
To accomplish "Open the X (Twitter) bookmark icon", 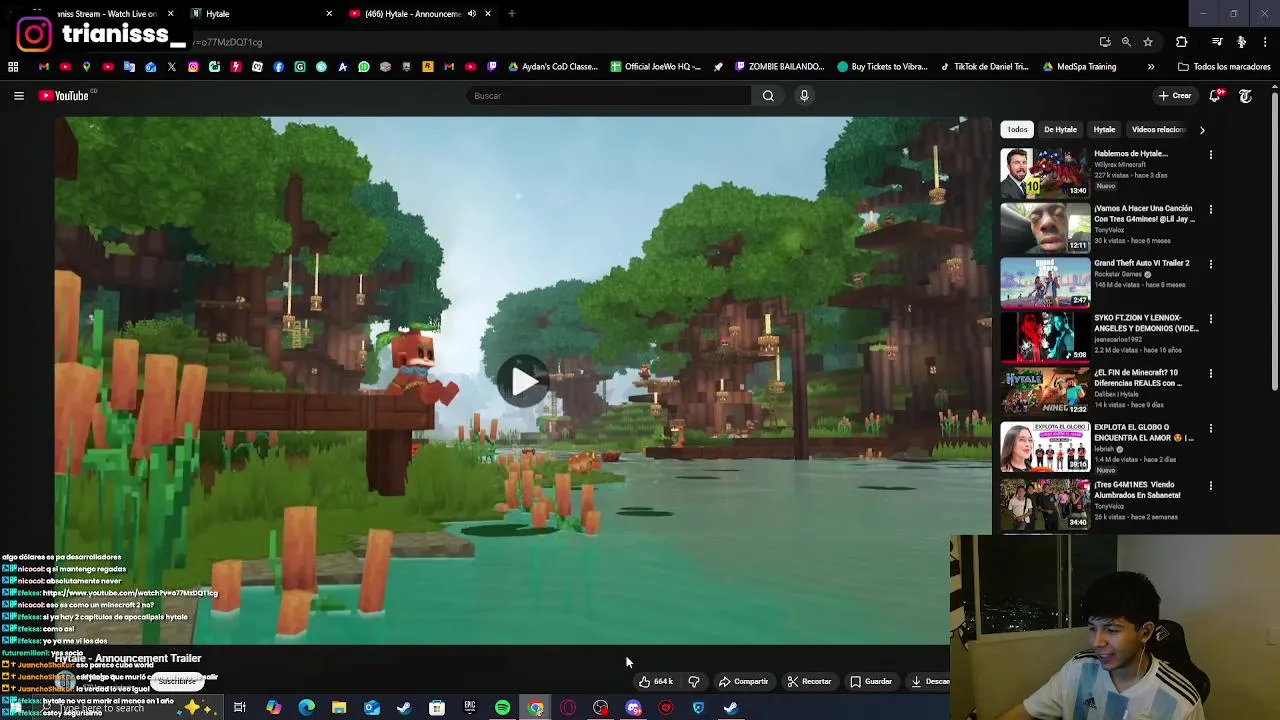I will pyautogui.click(x=172, y=67).
